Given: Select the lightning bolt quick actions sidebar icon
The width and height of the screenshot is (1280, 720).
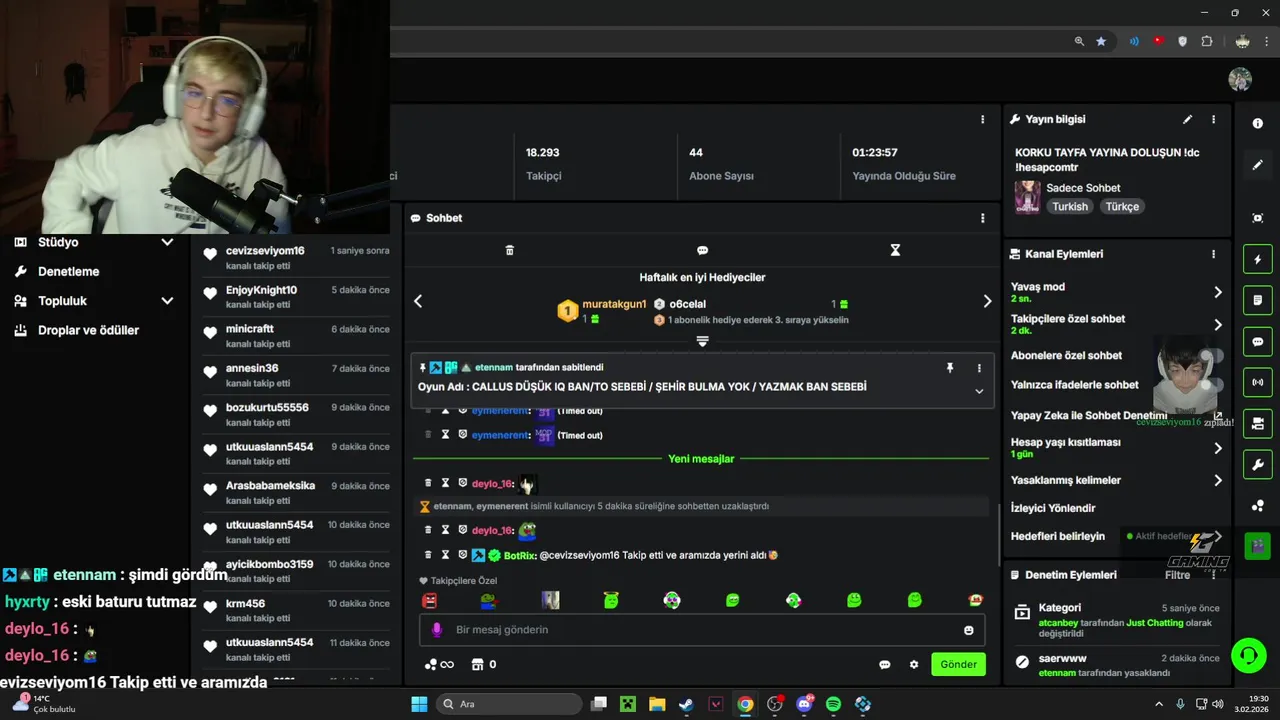Looking at the screenshot, I should (x=1258, y=260).
